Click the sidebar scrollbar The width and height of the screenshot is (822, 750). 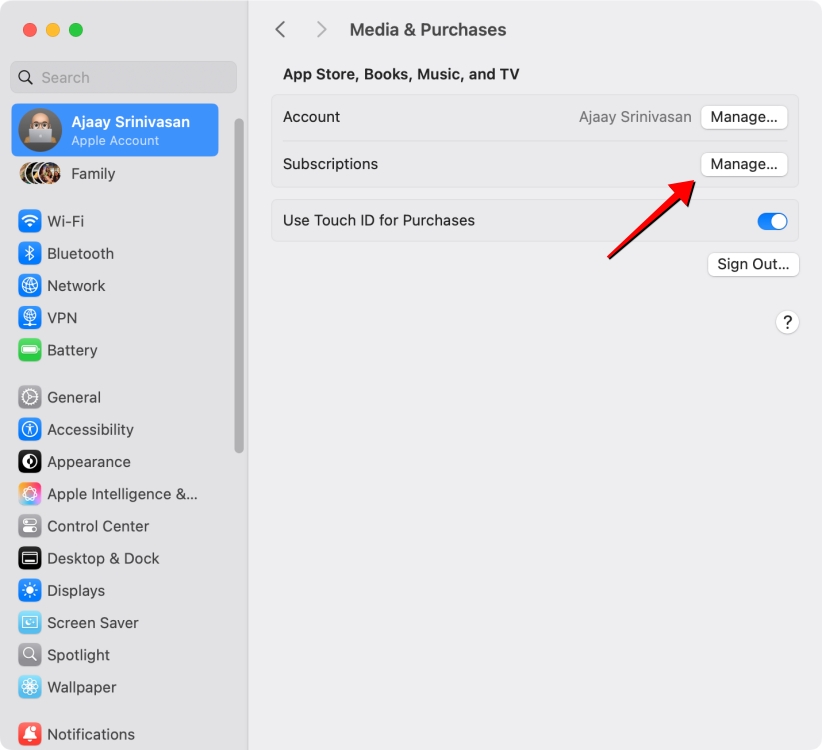pos(239,286)
